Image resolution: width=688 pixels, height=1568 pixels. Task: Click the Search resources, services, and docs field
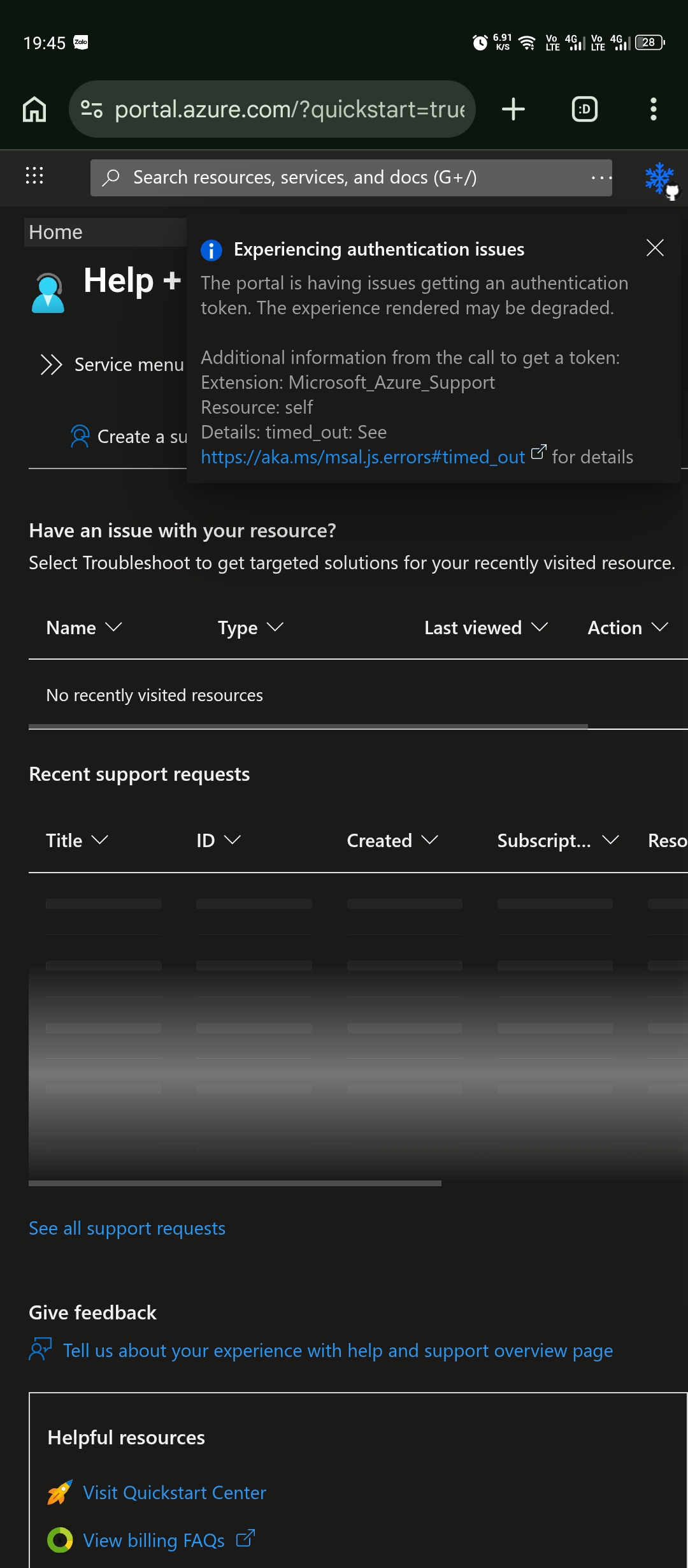(351, 177)
